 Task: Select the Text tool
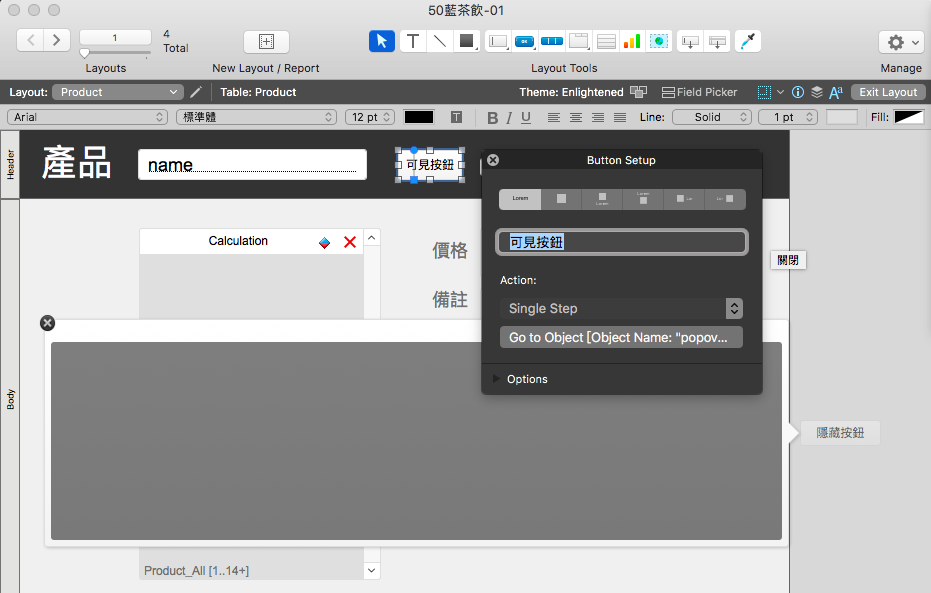pyautogui.click(x=413, y=41)
